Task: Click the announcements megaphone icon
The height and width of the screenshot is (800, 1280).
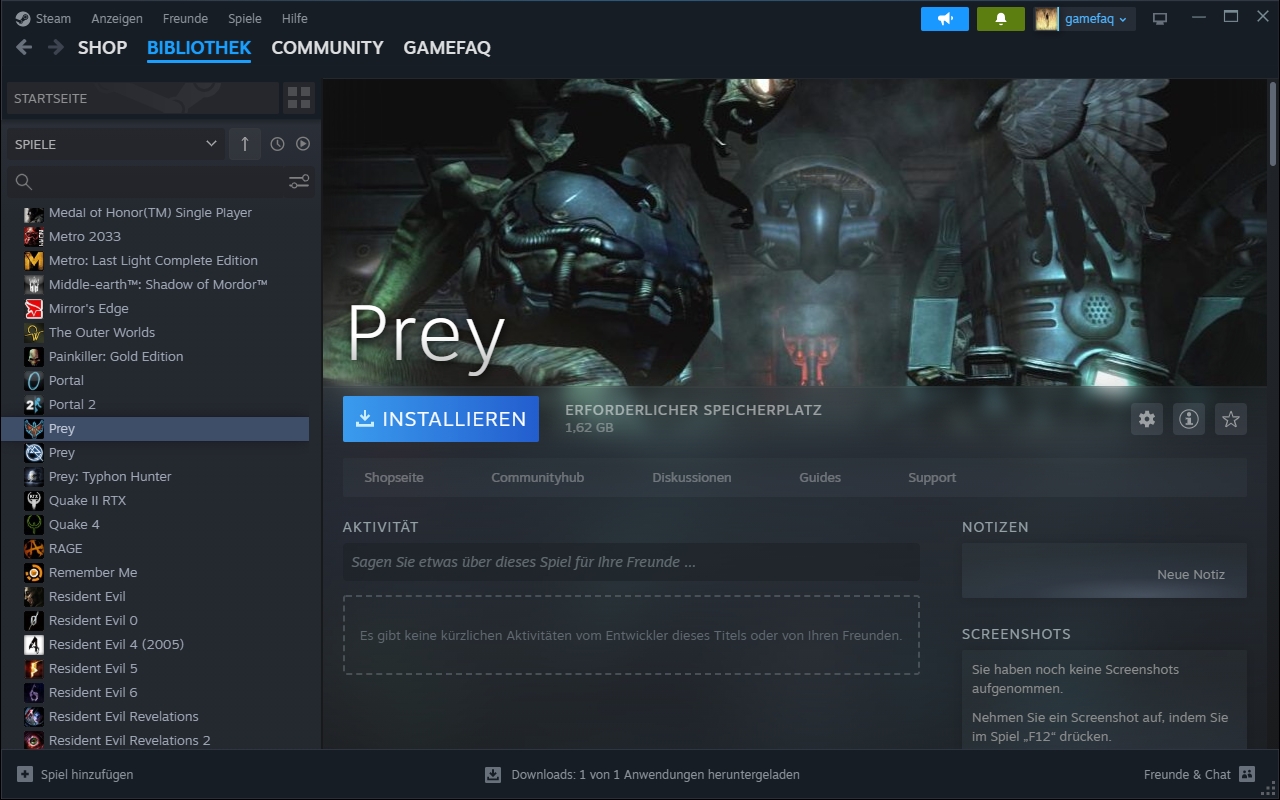Action: click(x=945, y=19)
